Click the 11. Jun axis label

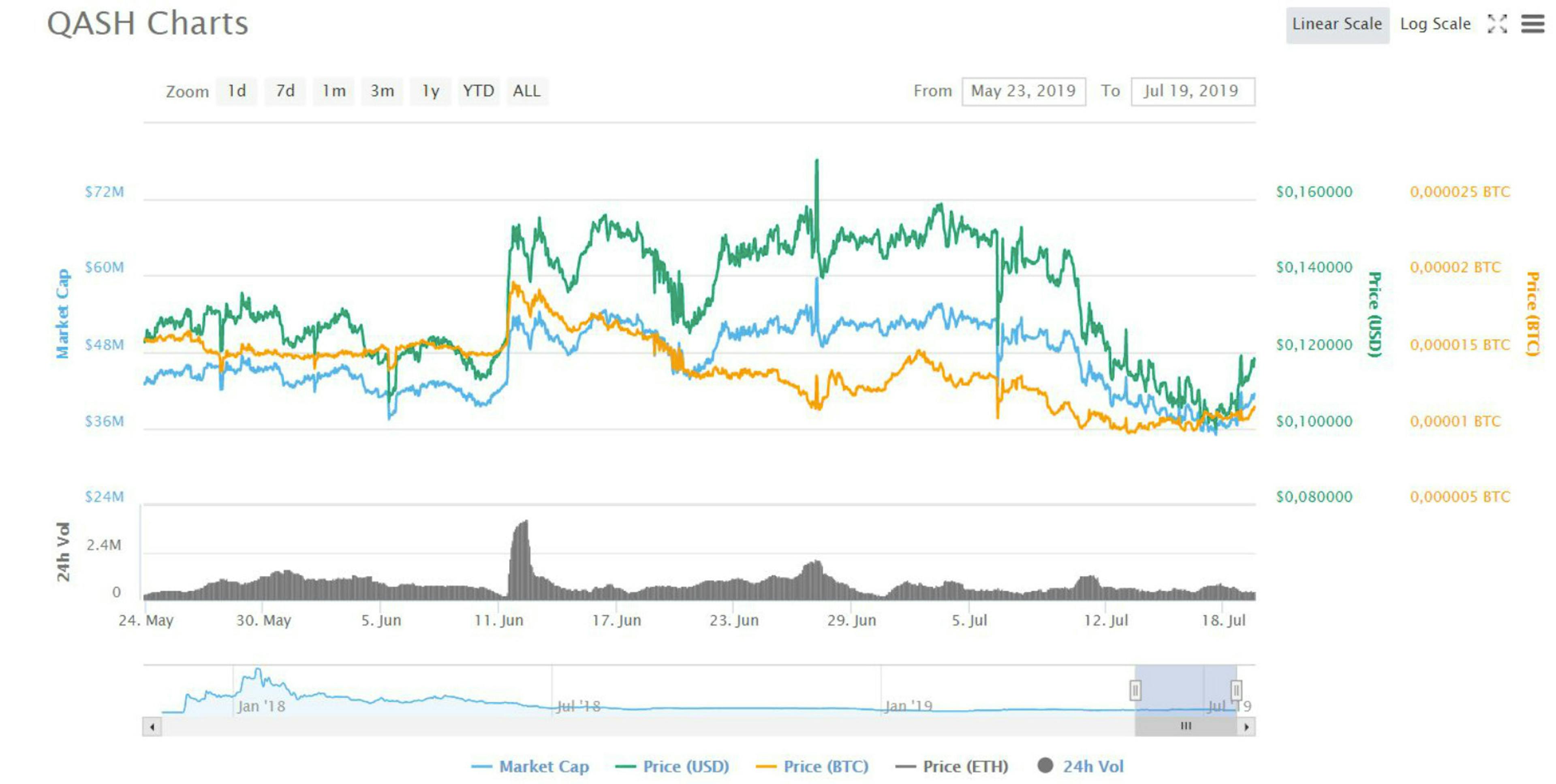pos(499,620)
